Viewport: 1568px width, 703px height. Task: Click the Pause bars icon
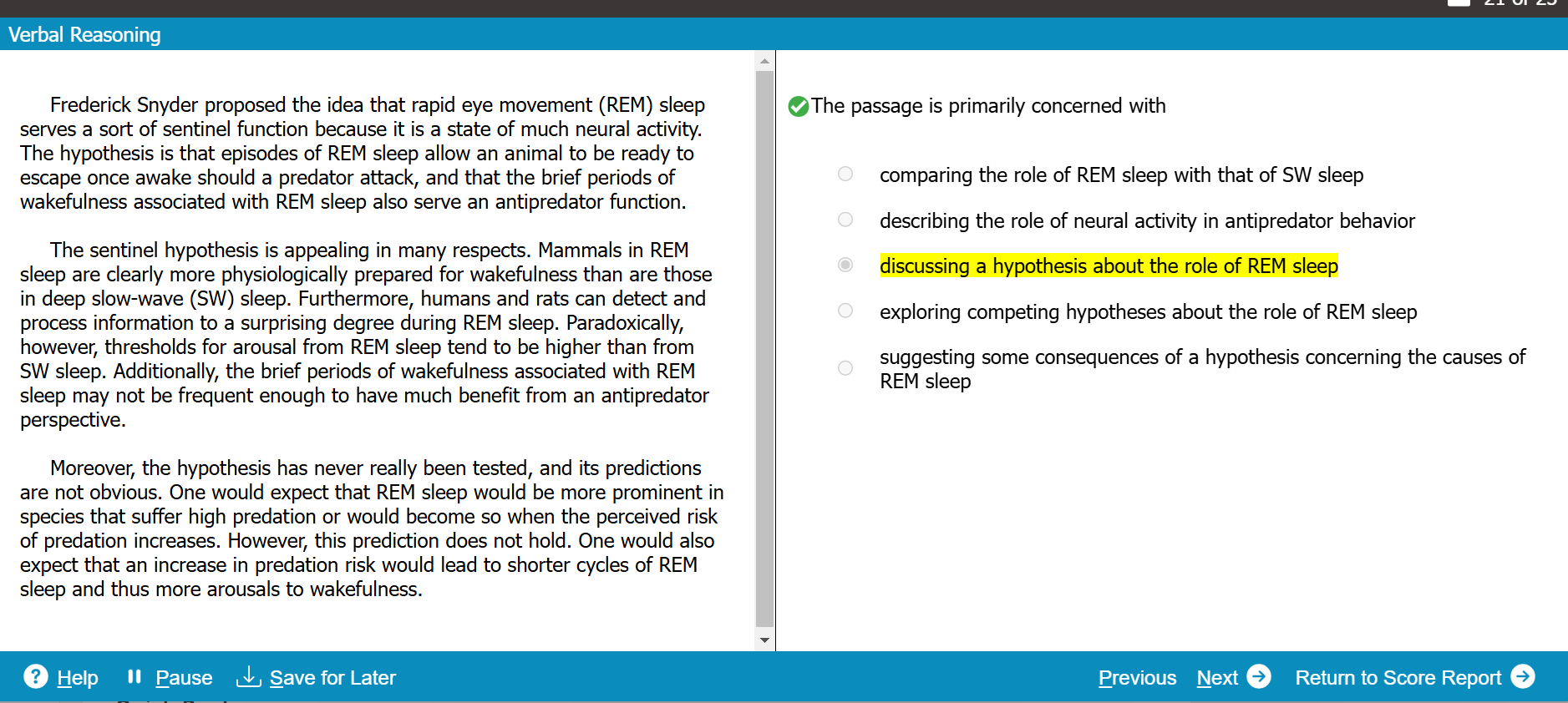[x=134, y=676]
